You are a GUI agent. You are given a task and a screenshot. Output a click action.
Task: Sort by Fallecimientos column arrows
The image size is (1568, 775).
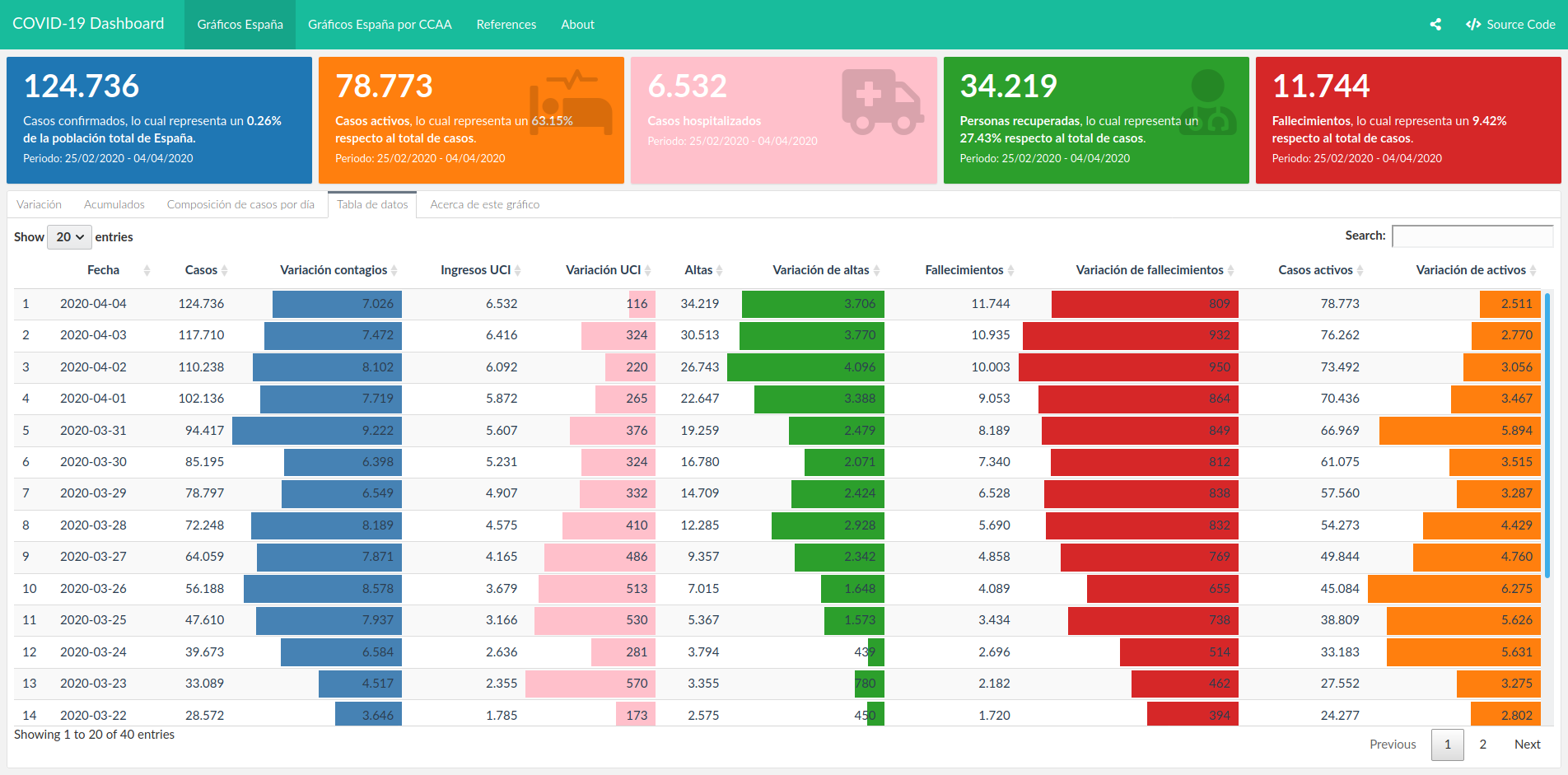pos(1010,270)
